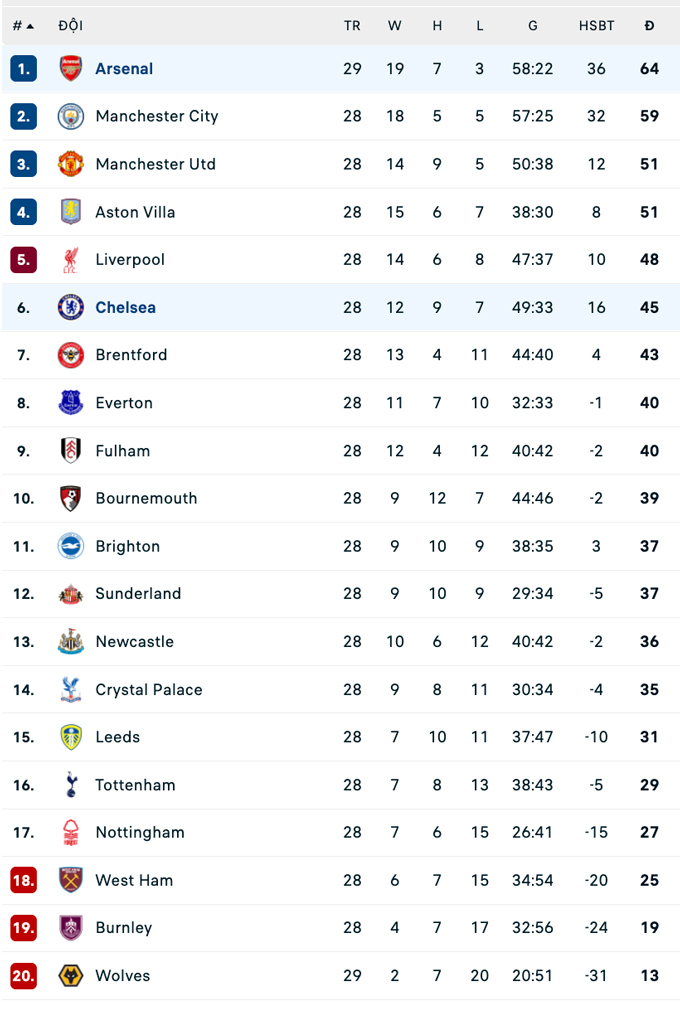Select the Đ points column header
Viewport: 680px width, 1013px height.
(649, 26)
